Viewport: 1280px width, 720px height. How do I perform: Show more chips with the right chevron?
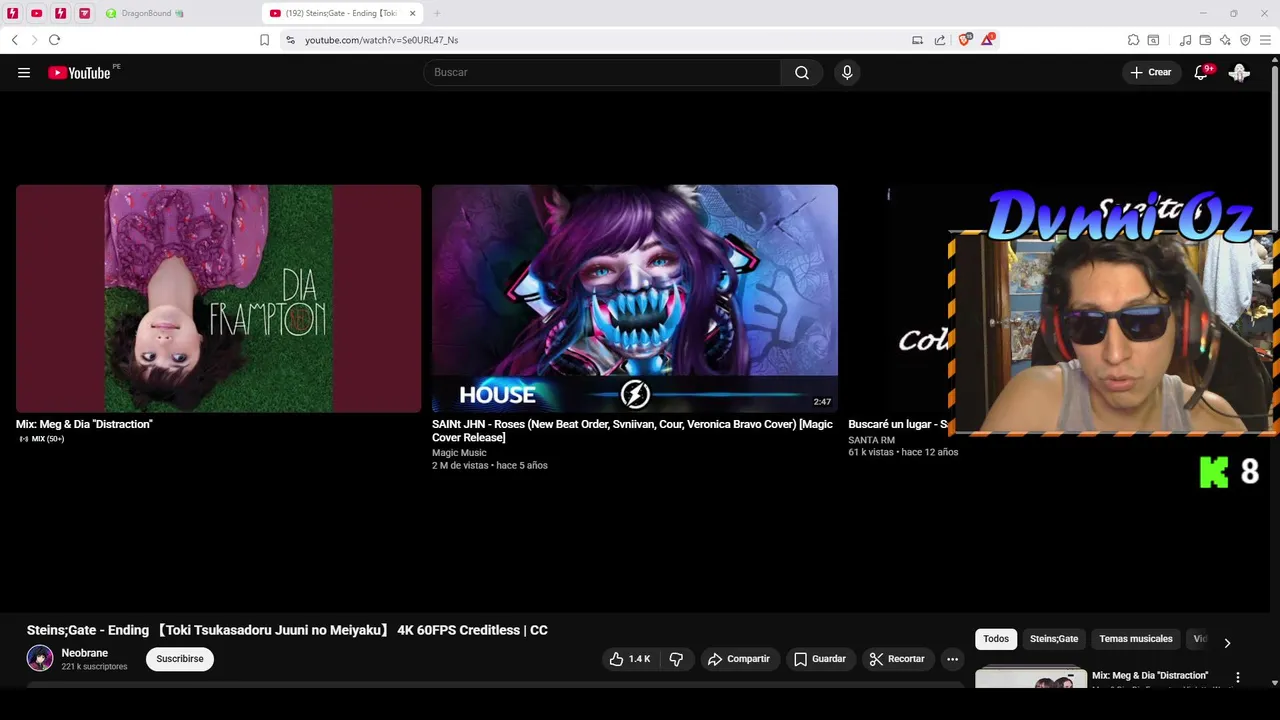click(x=1227, y=642)
